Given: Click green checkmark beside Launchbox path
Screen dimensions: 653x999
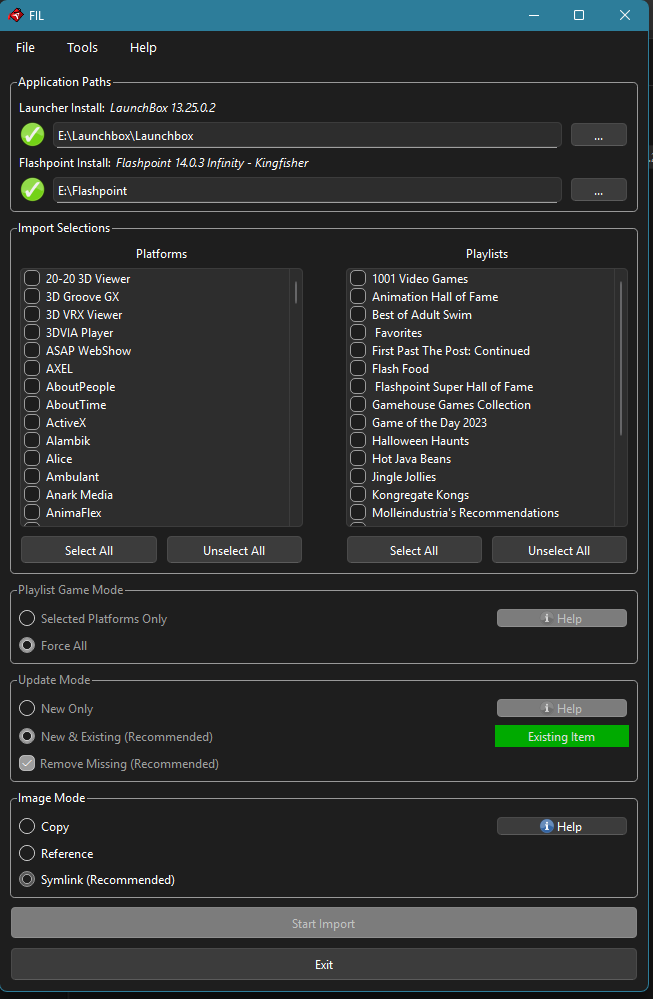Looking at the screenshot, I should tap(33, 135).
